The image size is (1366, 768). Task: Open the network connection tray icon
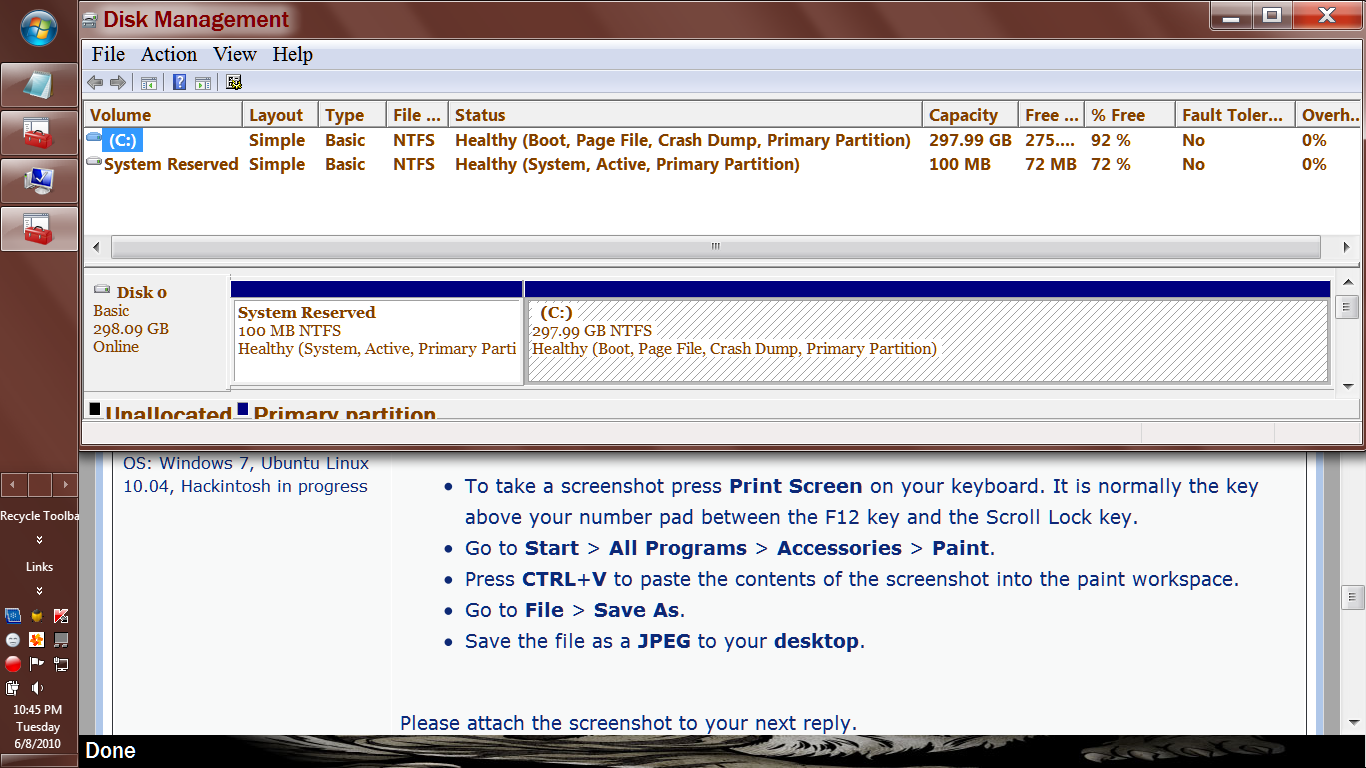[61, 663]
